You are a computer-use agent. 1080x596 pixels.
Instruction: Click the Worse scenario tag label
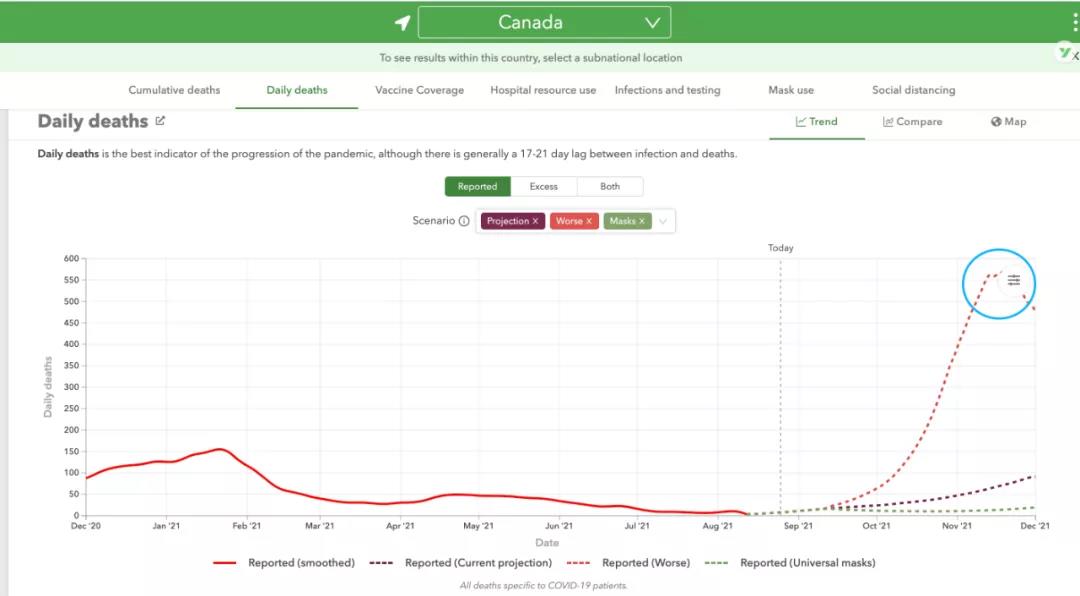tap(569, 221)
